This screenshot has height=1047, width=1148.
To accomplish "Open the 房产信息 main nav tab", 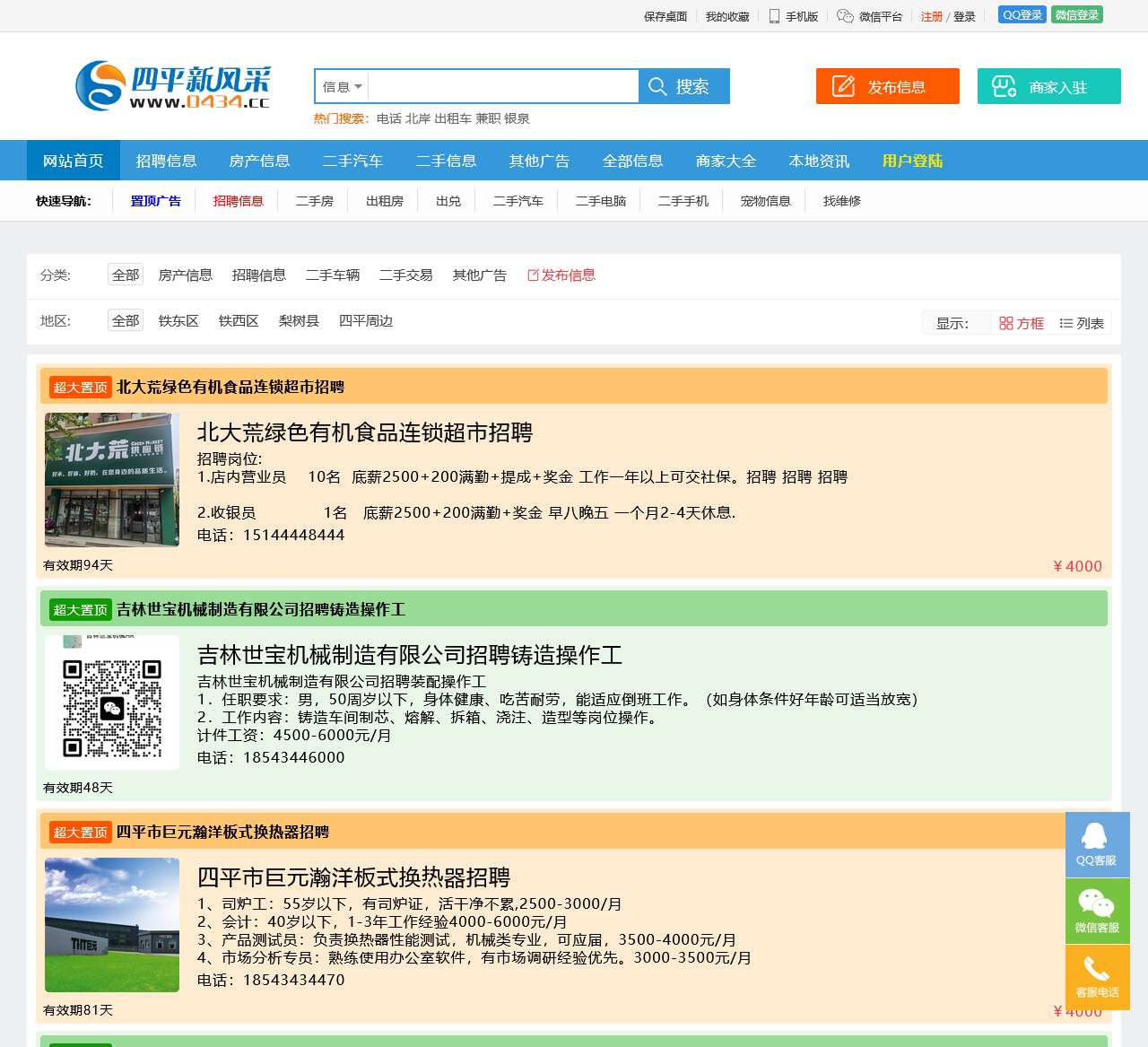I will click(260, 161).
